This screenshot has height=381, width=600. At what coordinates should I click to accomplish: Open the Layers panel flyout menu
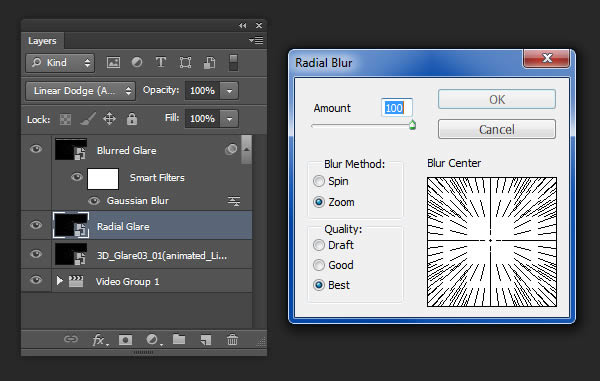[256, 40]
